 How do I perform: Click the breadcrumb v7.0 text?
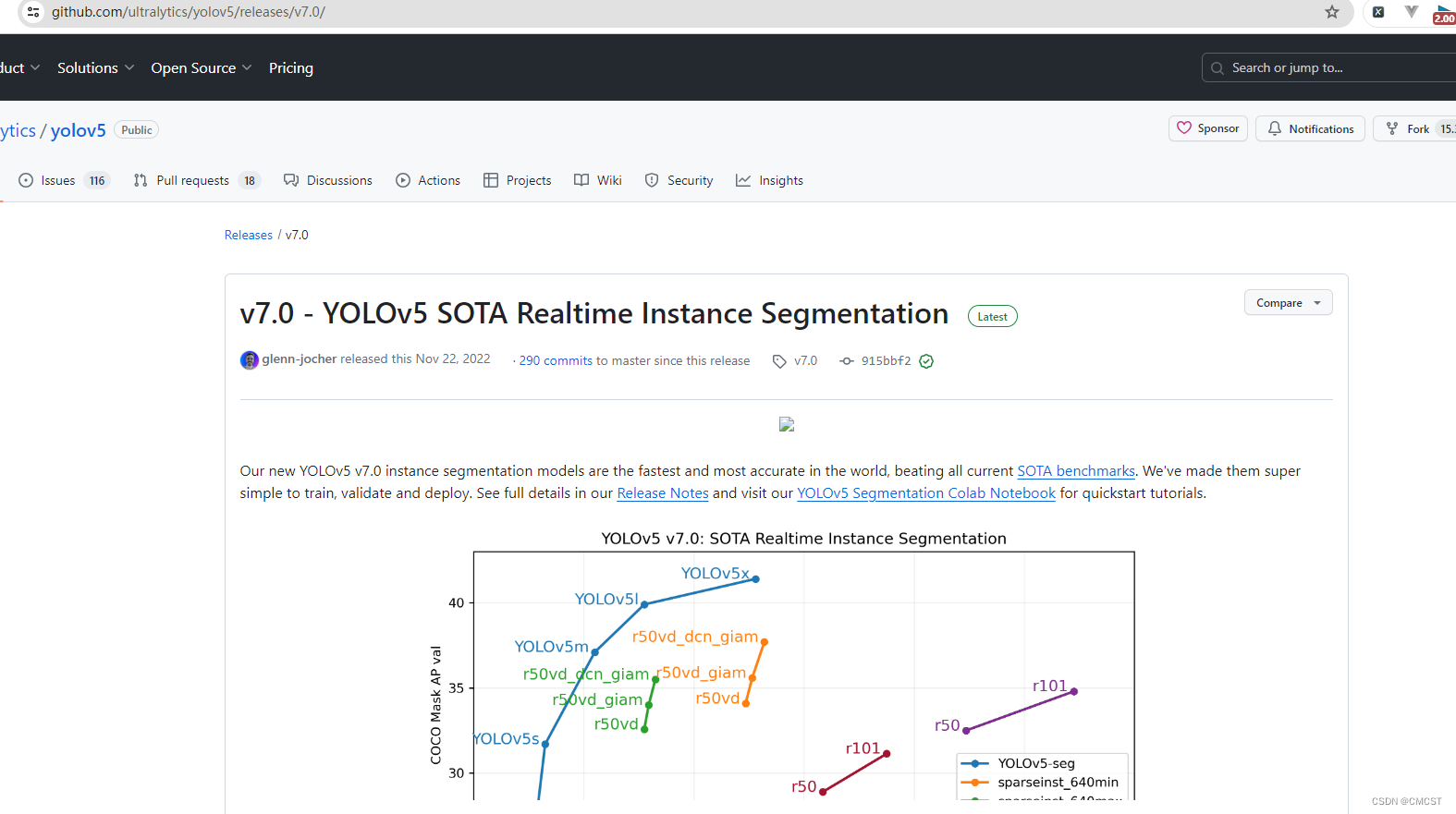(x=297, y=235)
